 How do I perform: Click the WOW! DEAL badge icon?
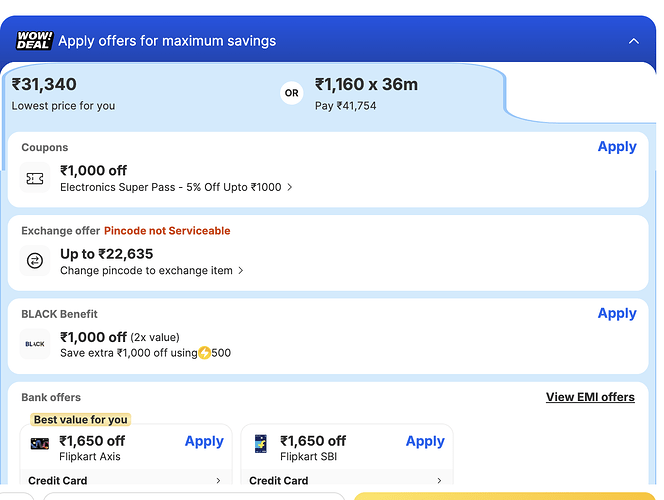click(x=34, y=40)
